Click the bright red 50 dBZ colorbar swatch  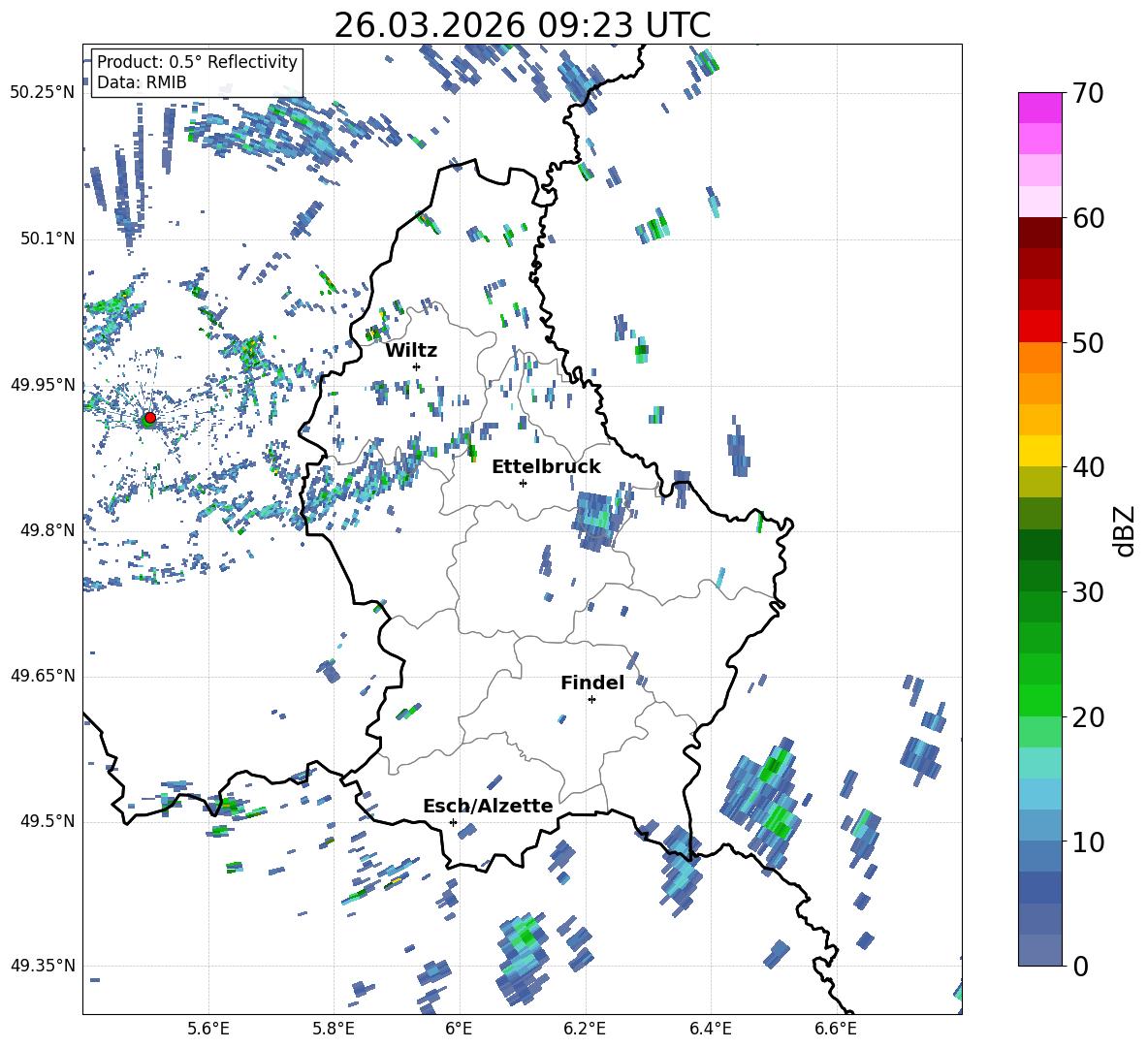click(x=1039, y=327)
